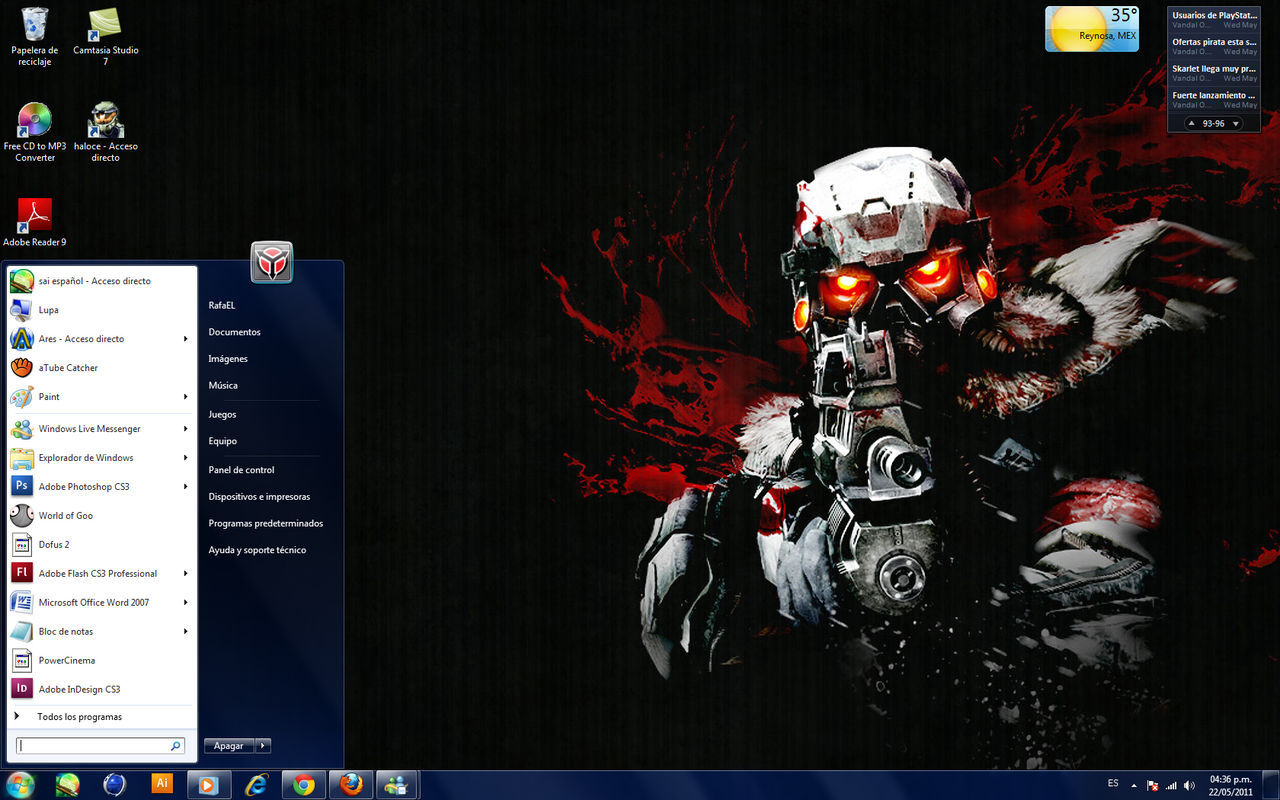Screen dimensions: 1280x800
Task: Open the 'Skarlet llega muy pr...' feed headline
Action: click(x=1213, y=69)
